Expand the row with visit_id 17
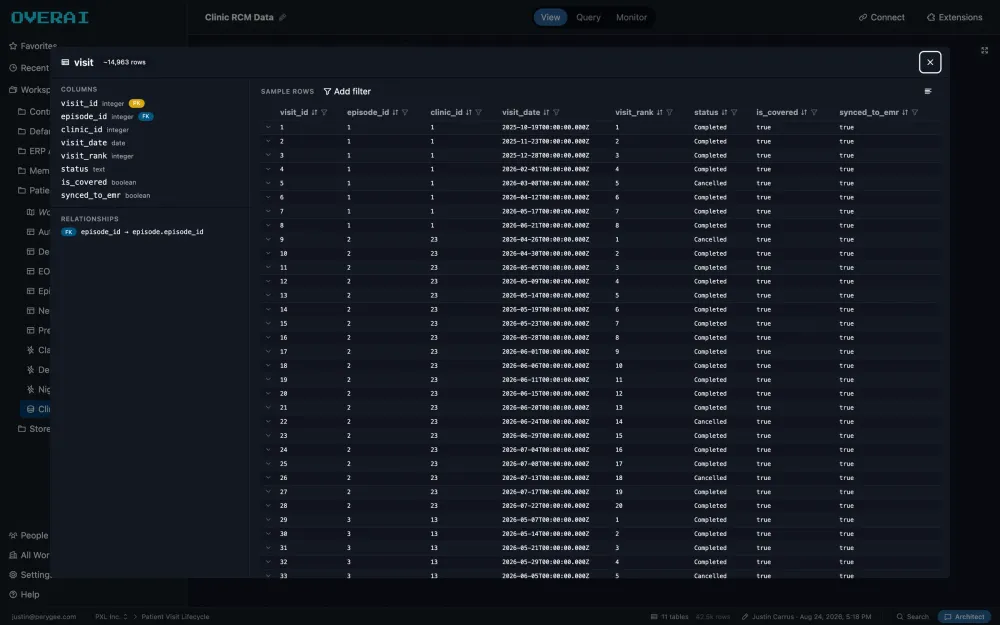The height and width of the screenshot is (625, 1000). click(268, 352)
